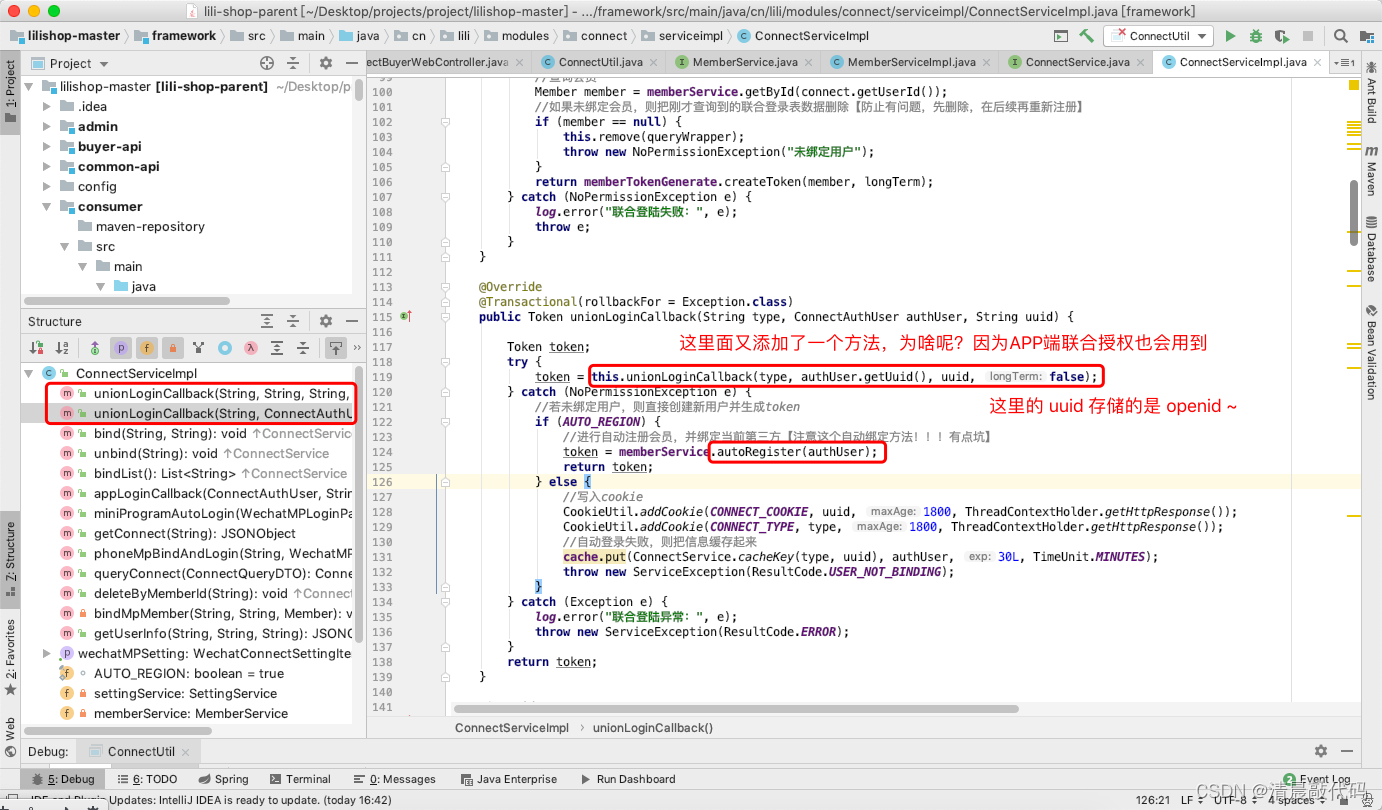Hide the Structure panel with minus icon
The image size is (1382, 810).
pos(351,321)
